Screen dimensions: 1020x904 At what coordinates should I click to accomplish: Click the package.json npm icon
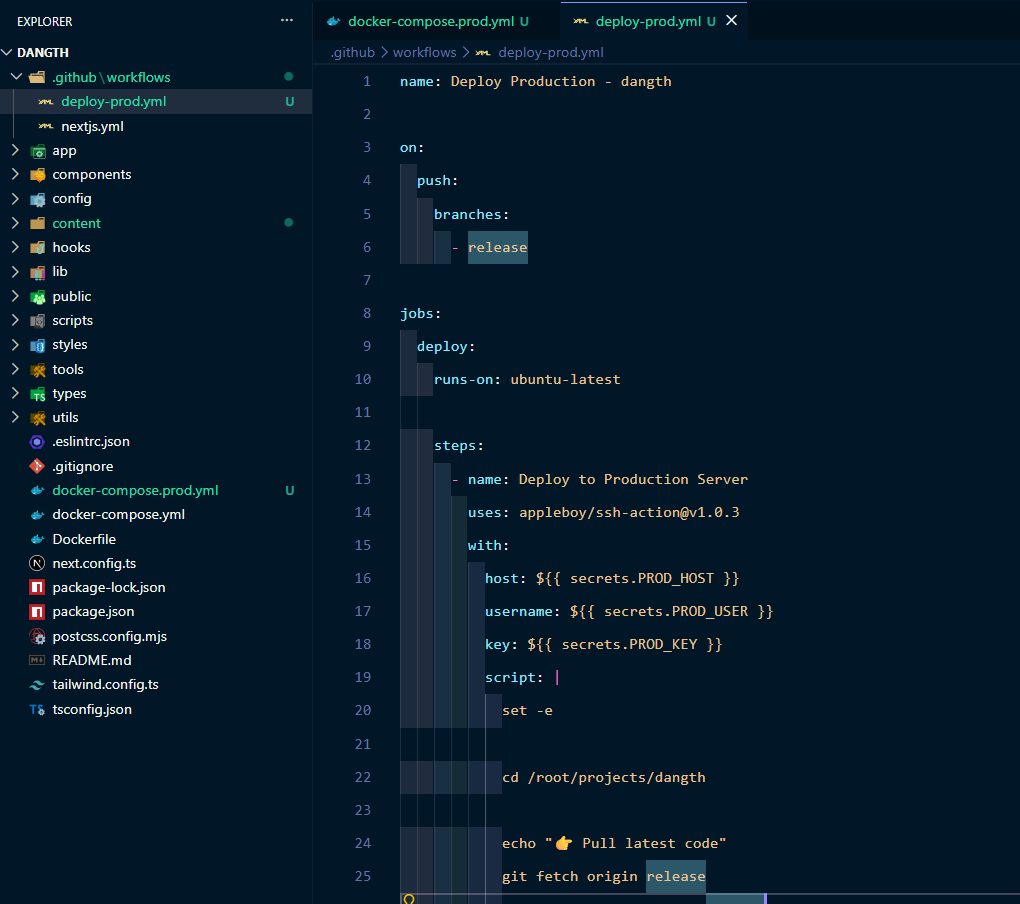(x=37, y=611)
